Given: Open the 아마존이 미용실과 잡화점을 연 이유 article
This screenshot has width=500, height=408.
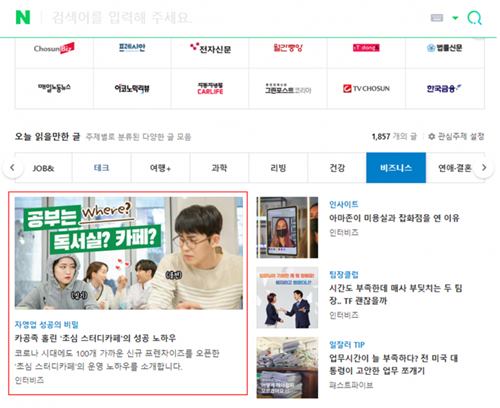Looking at the screenshot, I should [394, 218].
